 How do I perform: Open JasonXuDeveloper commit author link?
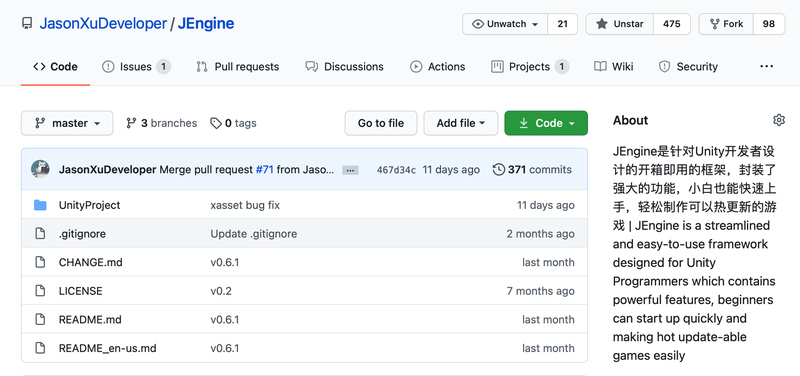coord(108,169)
